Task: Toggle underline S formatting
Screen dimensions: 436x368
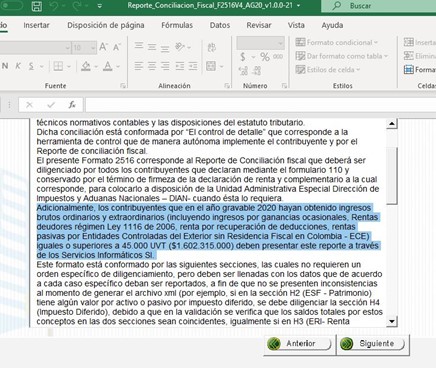Action: (x=31, y=66)
